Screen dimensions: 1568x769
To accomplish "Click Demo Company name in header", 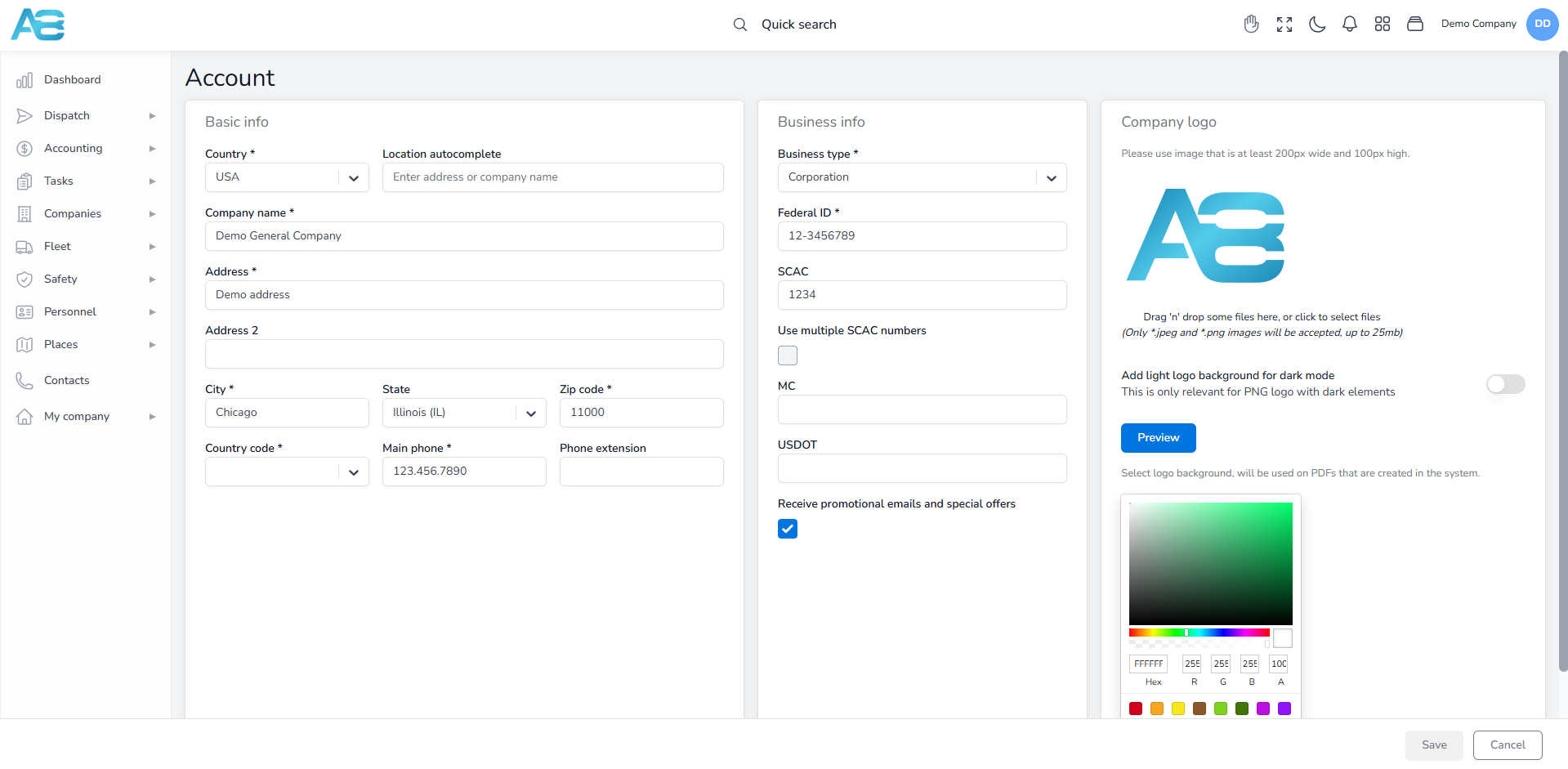I will pyautogui.click(x=1478, y=24).
